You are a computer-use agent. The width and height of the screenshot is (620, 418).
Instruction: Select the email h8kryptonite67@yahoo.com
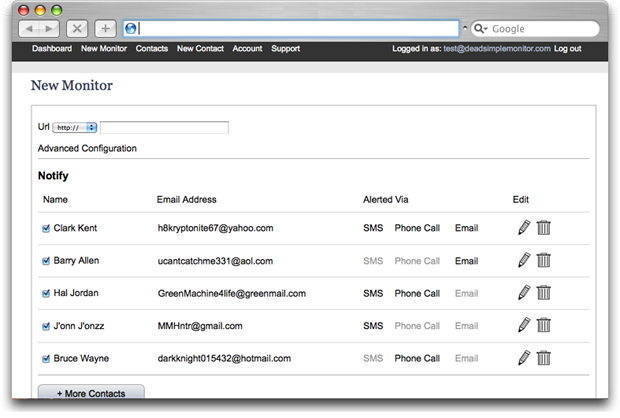point(215,228)
